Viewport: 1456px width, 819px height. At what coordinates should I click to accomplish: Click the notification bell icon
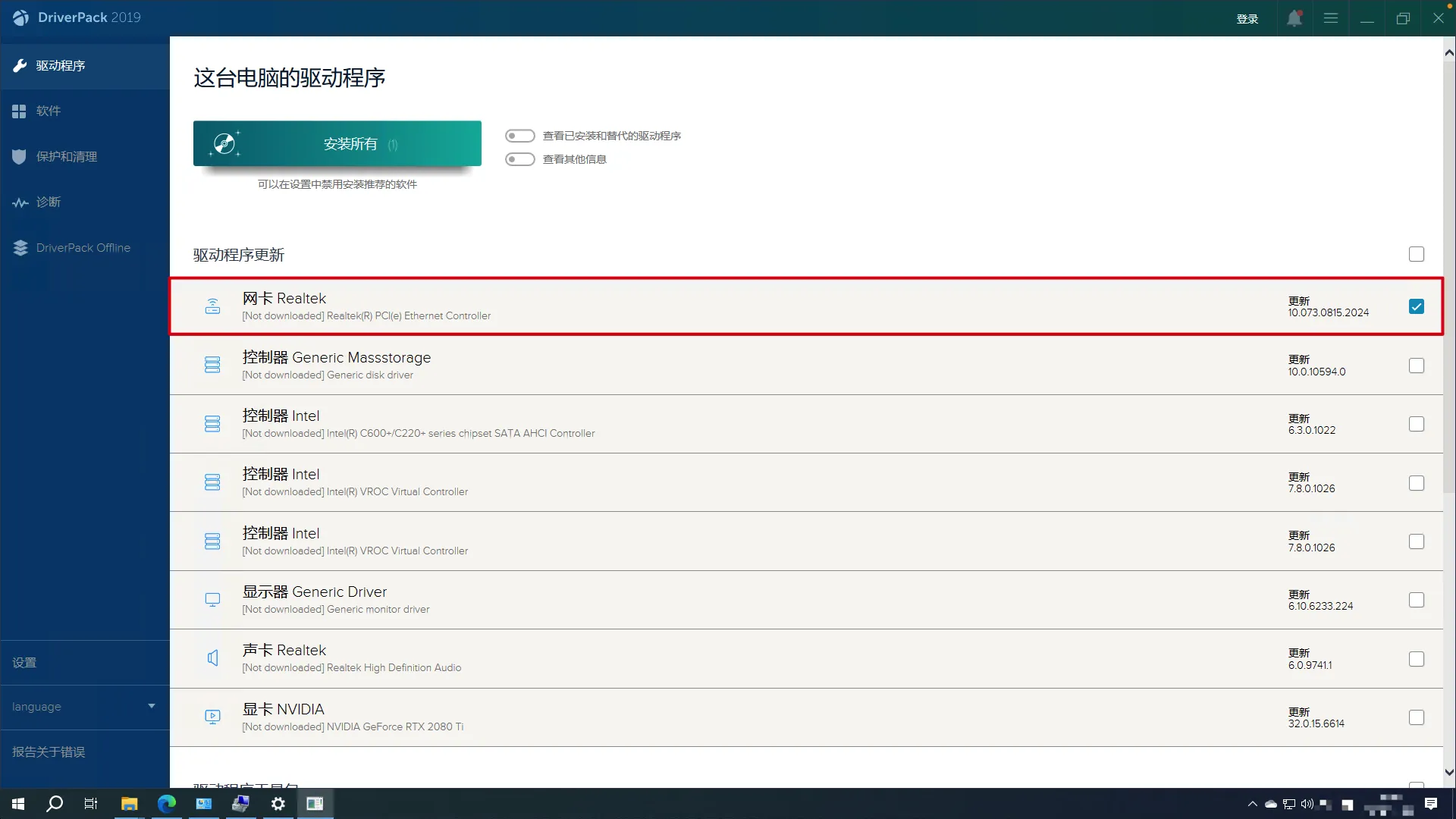[x=1294, y=18]
